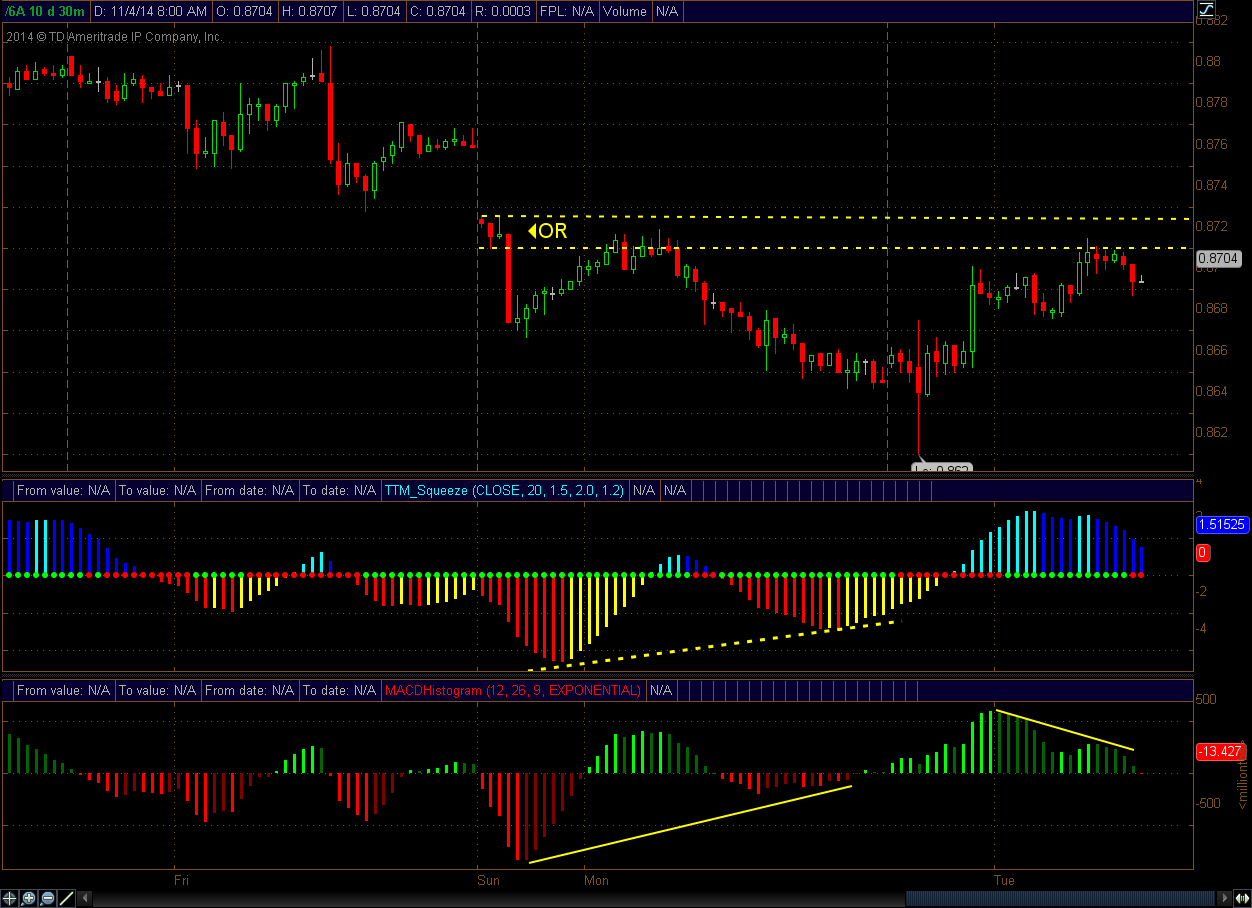Click the Fri date axis label
The image size is (1252, 908).
point(181,880)
